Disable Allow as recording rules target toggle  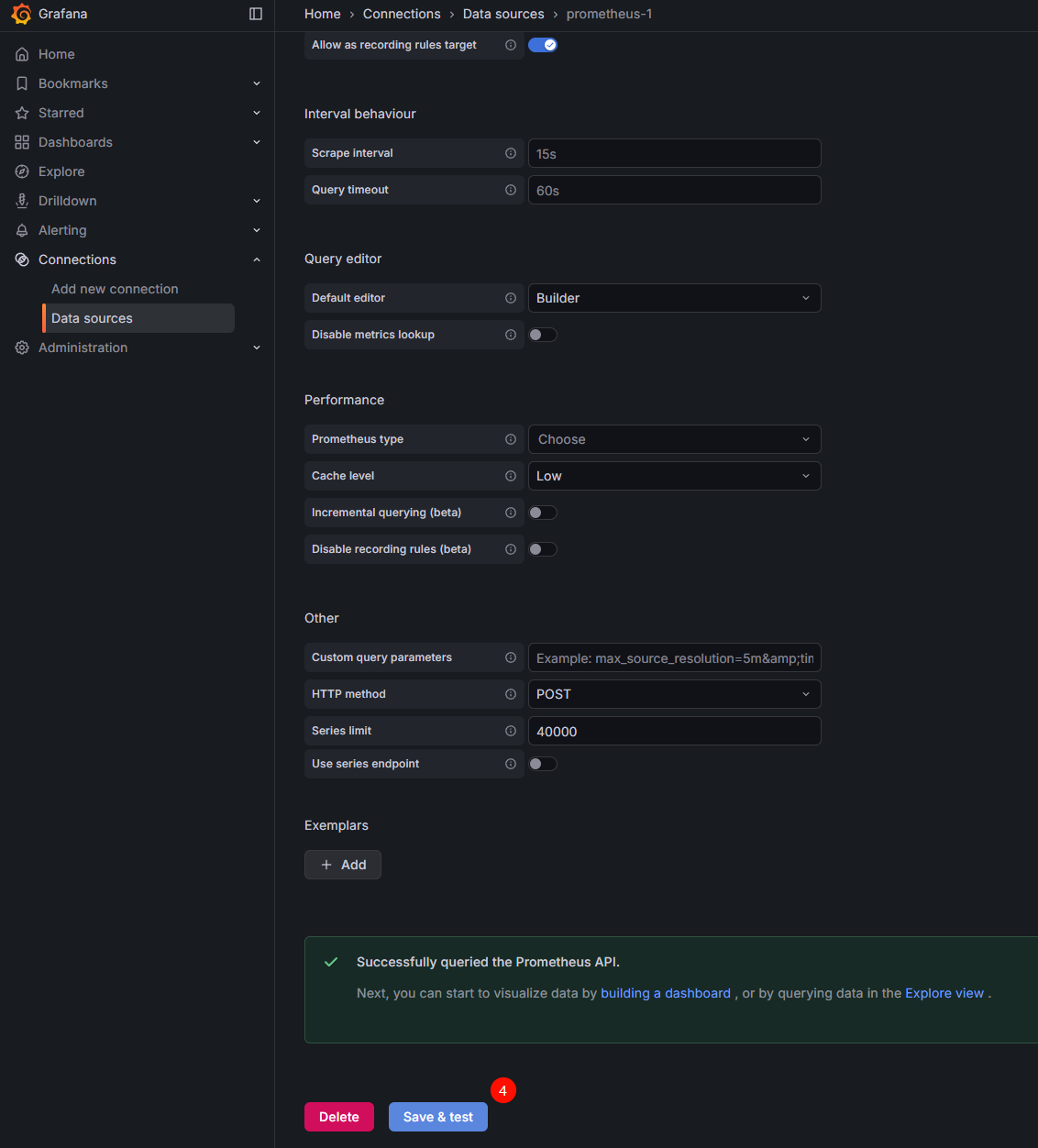coord(543,45)
